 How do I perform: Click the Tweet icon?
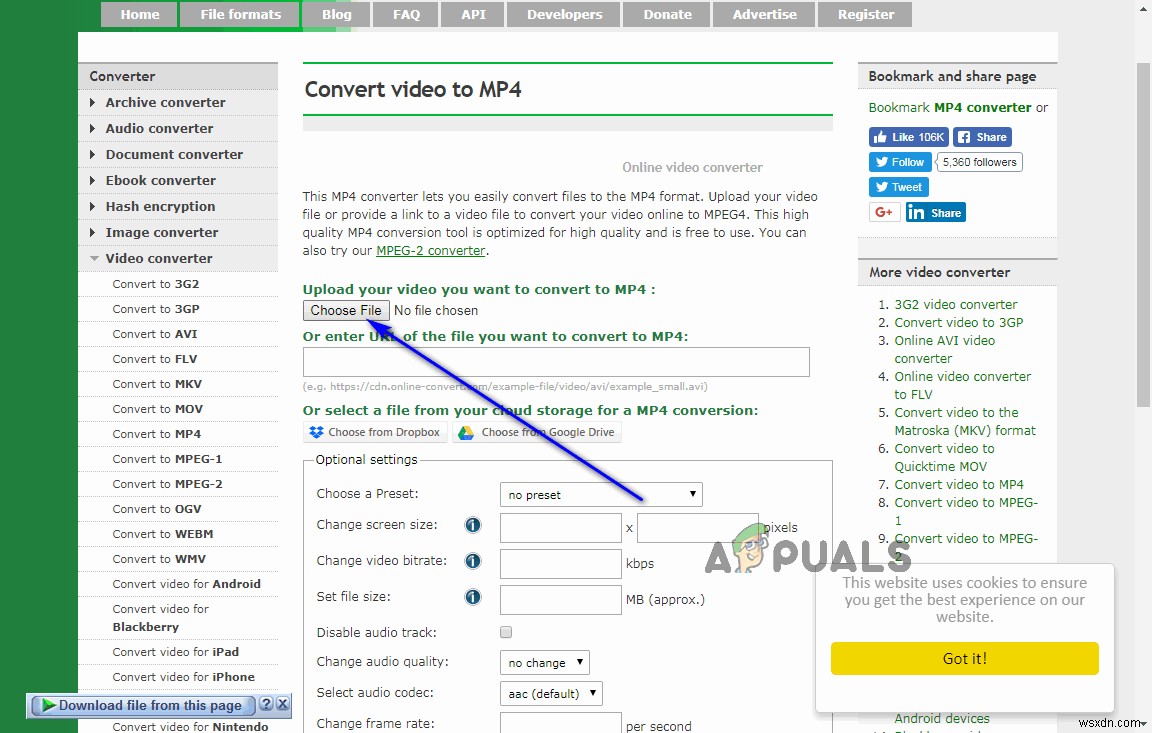[897, 186]
